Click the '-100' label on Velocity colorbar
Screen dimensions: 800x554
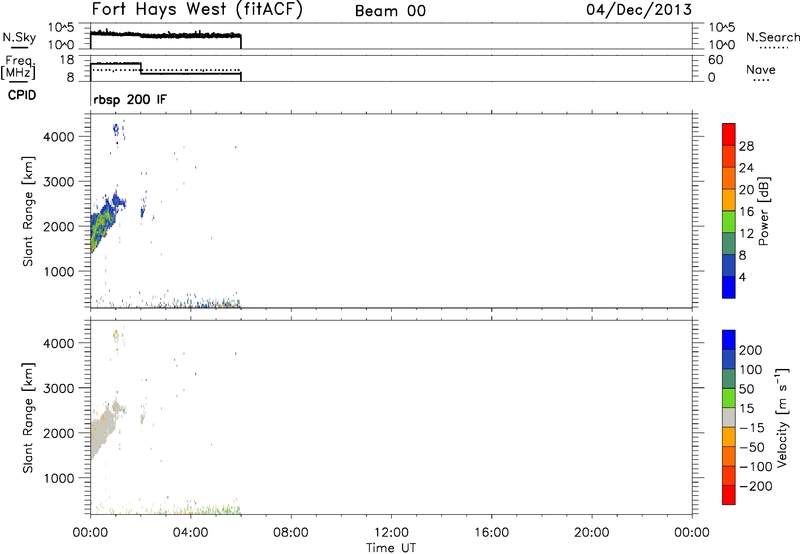[756, 467]
